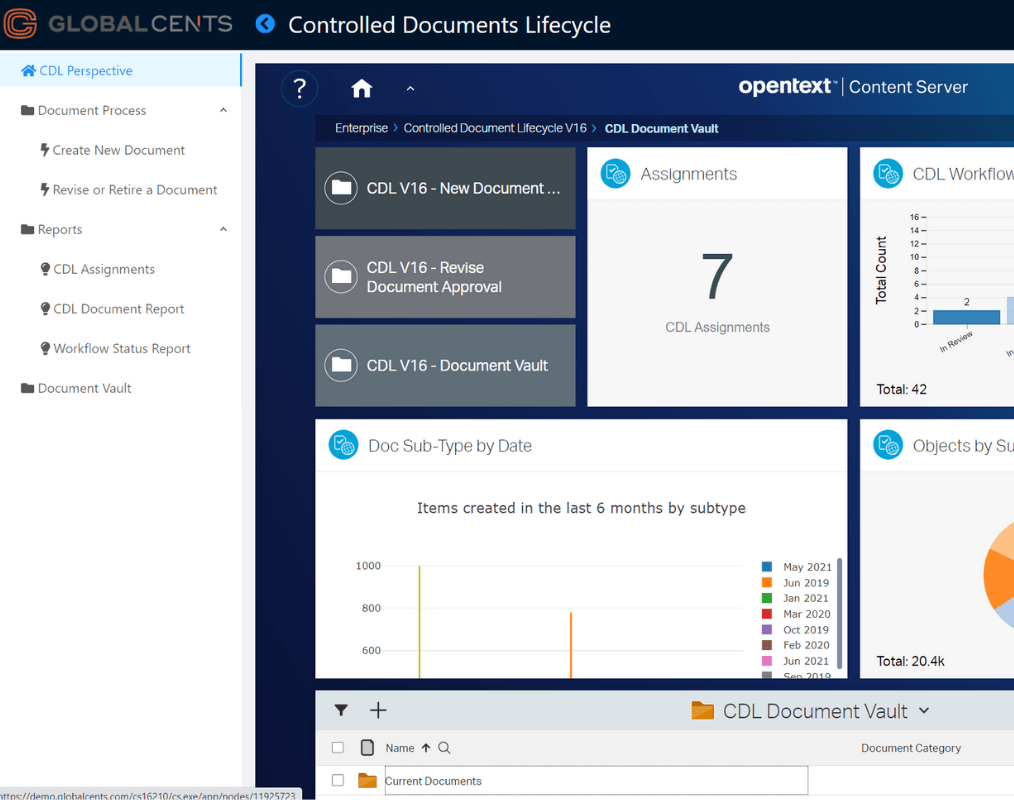Click the Doc Sub-Type by Date icon

click(343, 445)
